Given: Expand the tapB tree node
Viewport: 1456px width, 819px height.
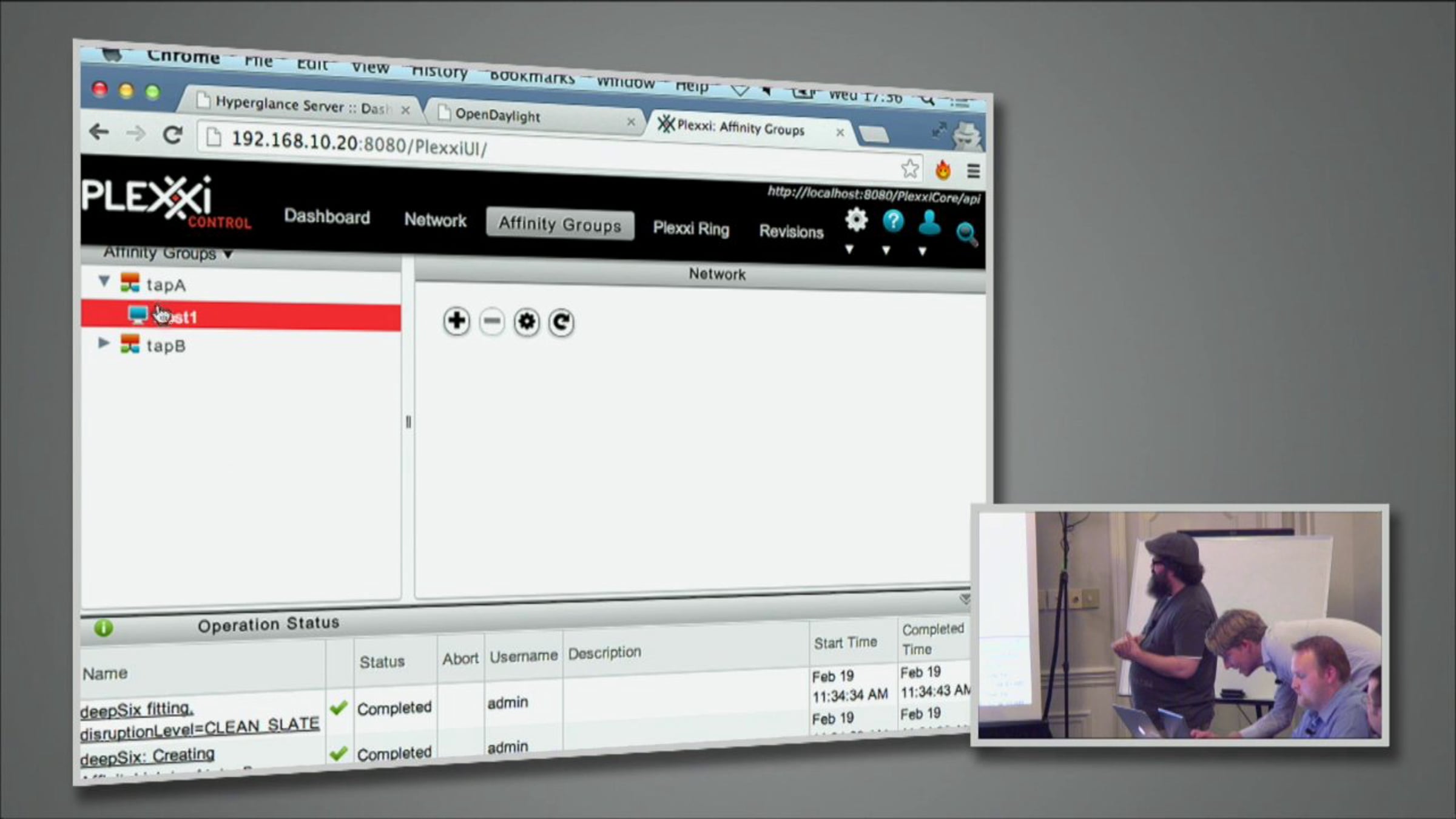Looking at the screenshot, I should [x=104, y=343].
